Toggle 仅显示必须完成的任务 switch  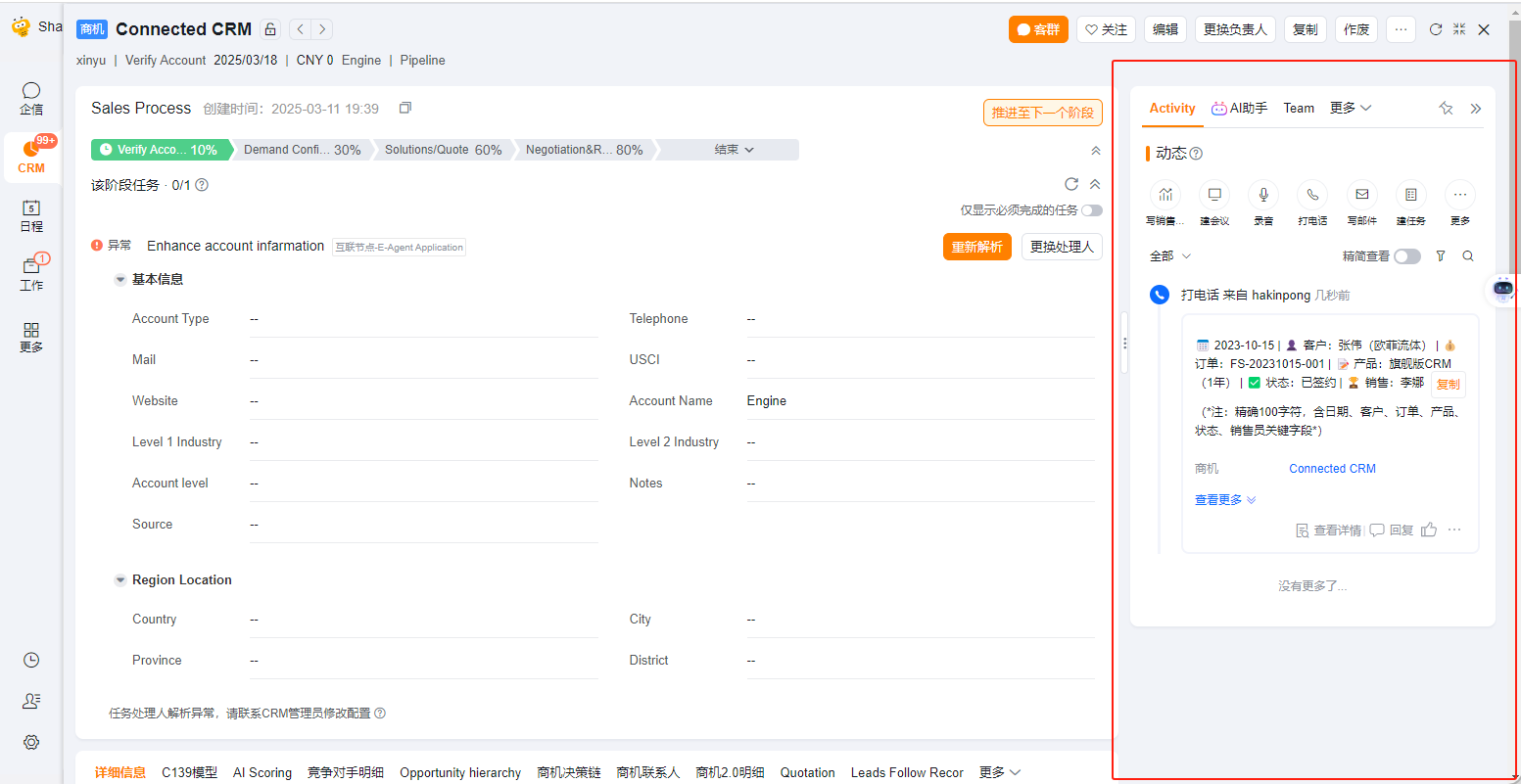(1092, 210)
